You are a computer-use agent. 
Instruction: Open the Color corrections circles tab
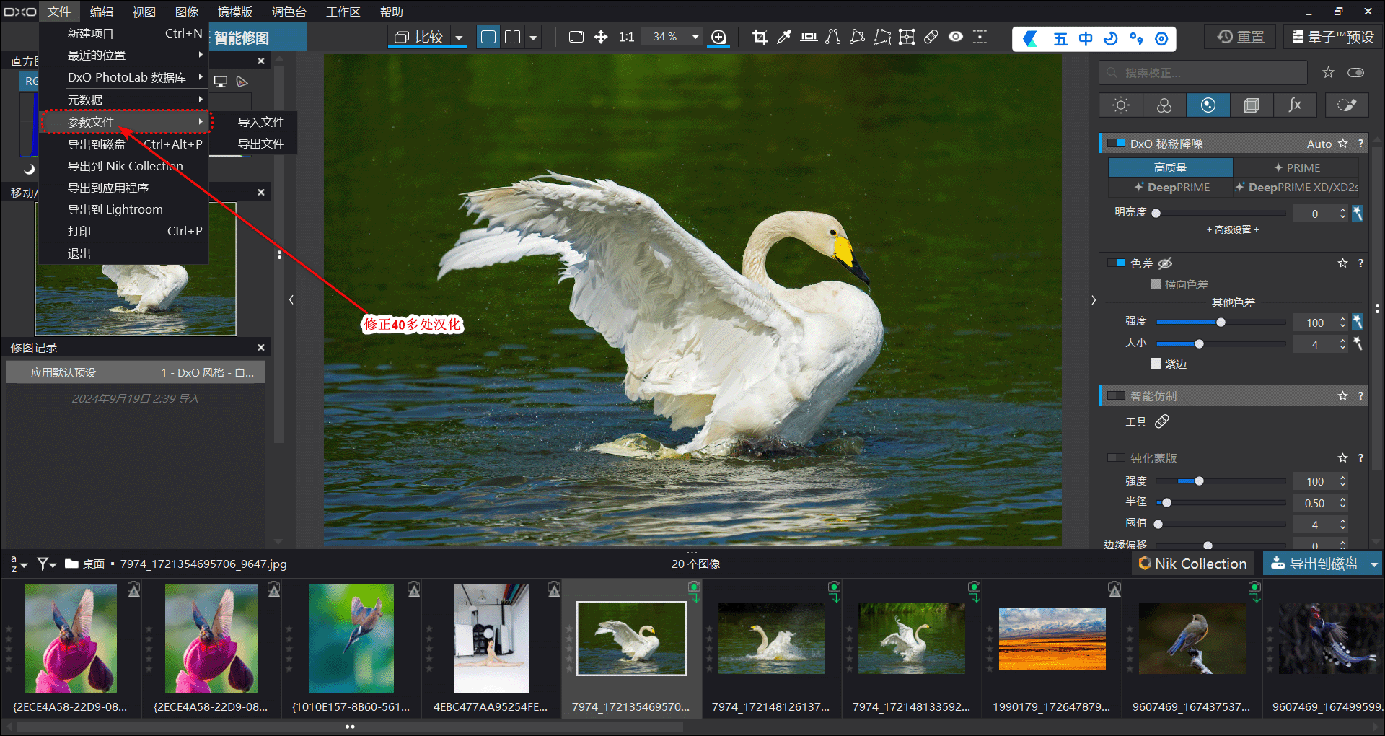pos(1164,105)
